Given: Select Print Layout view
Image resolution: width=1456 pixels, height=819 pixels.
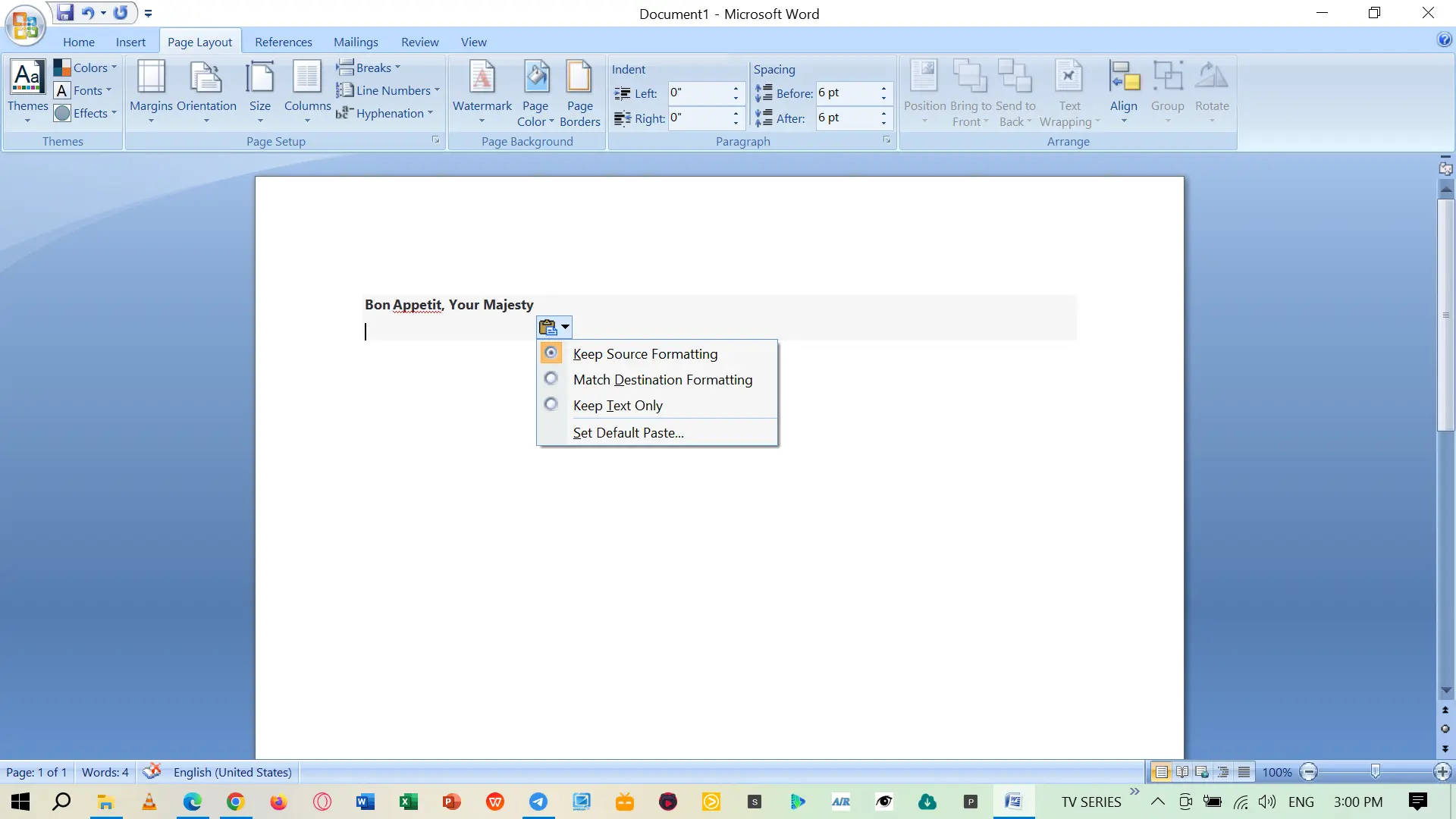Looking at the screenshot, I should 1161,772.
